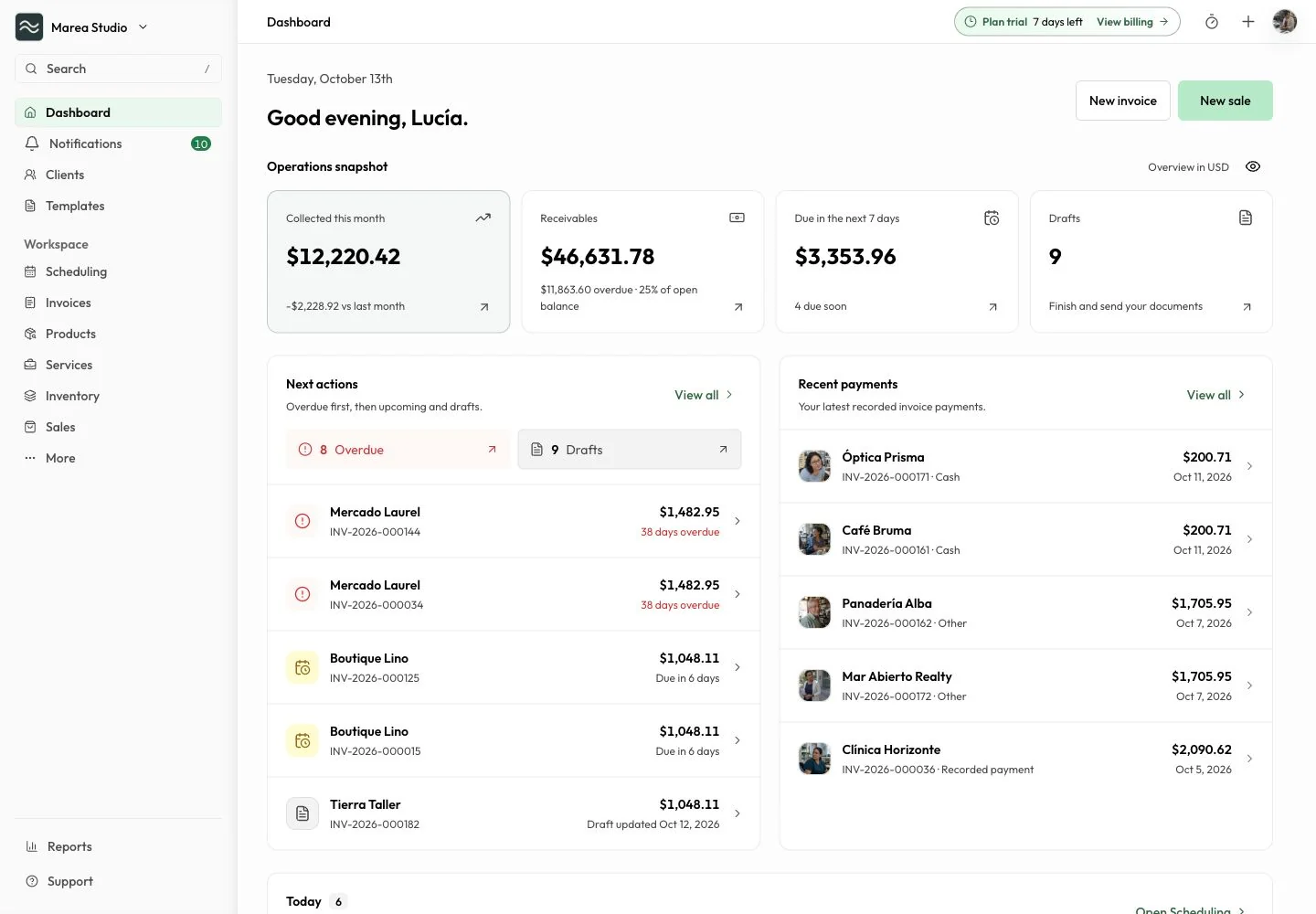Click the plus icon in top bar
1316x914 pixels.
[1248, 22]
